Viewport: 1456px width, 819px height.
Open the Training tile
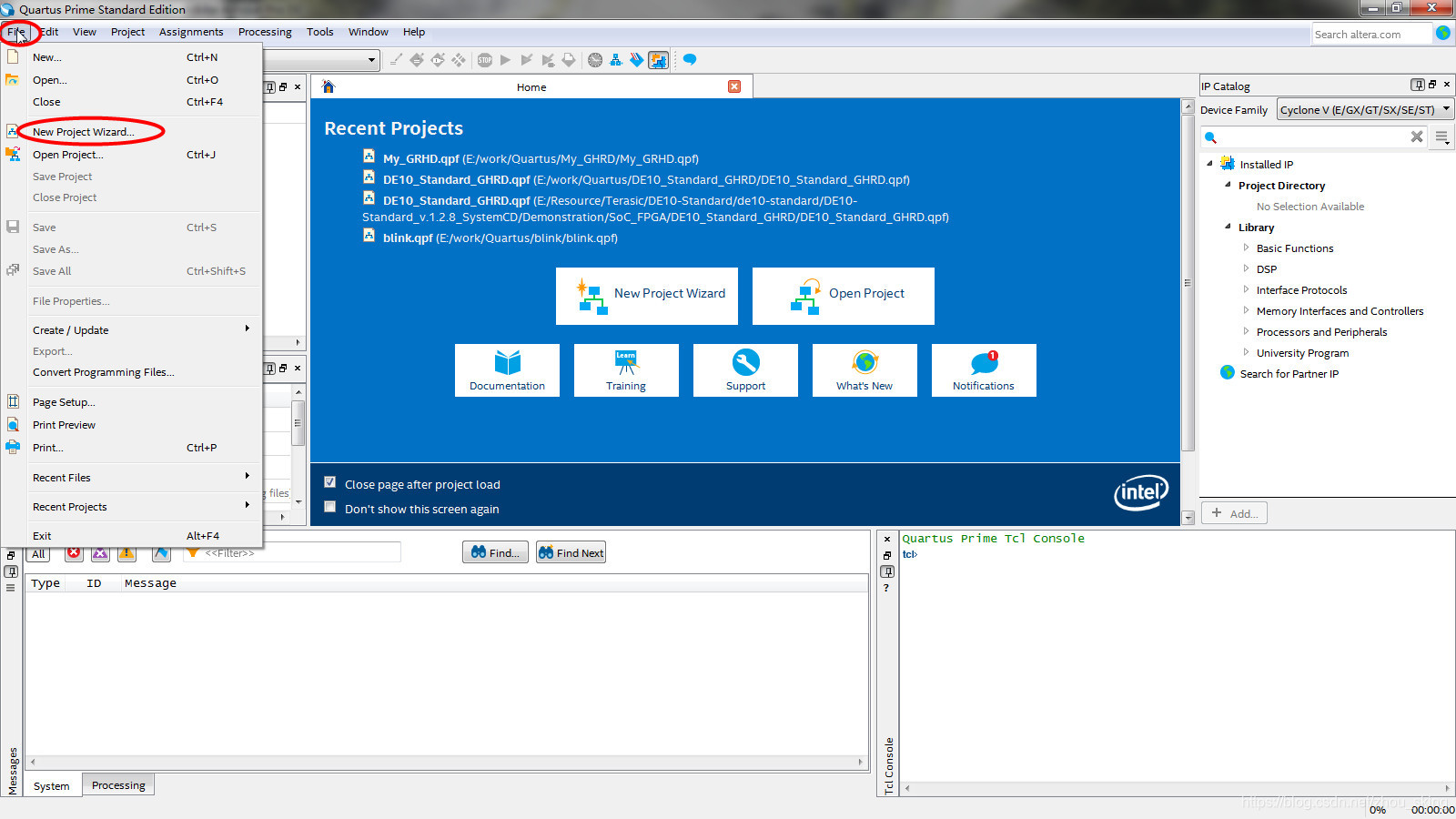click(626, 370)
